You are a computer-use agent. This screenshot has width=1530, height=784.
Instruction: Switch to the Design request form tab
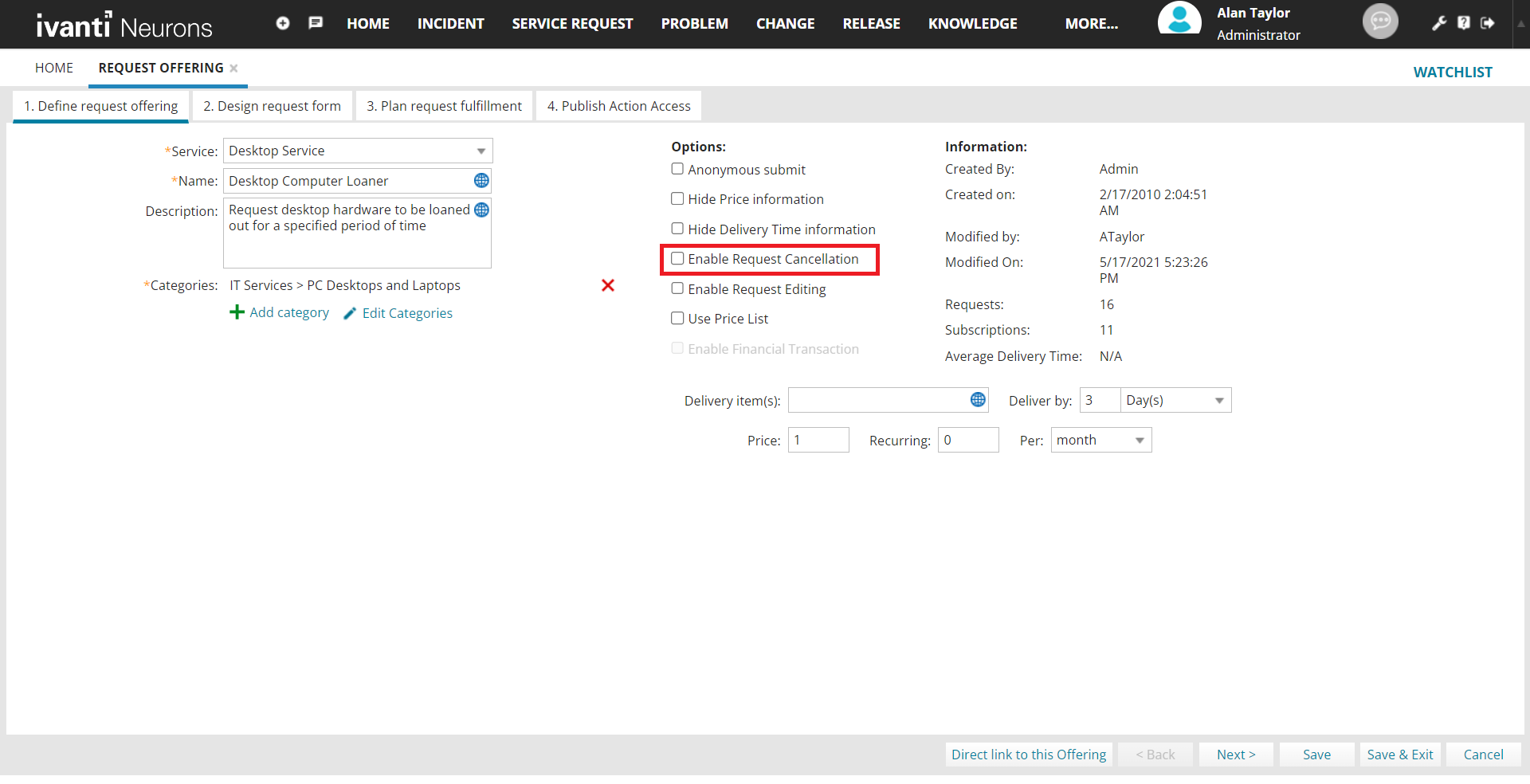click(272, 105)
